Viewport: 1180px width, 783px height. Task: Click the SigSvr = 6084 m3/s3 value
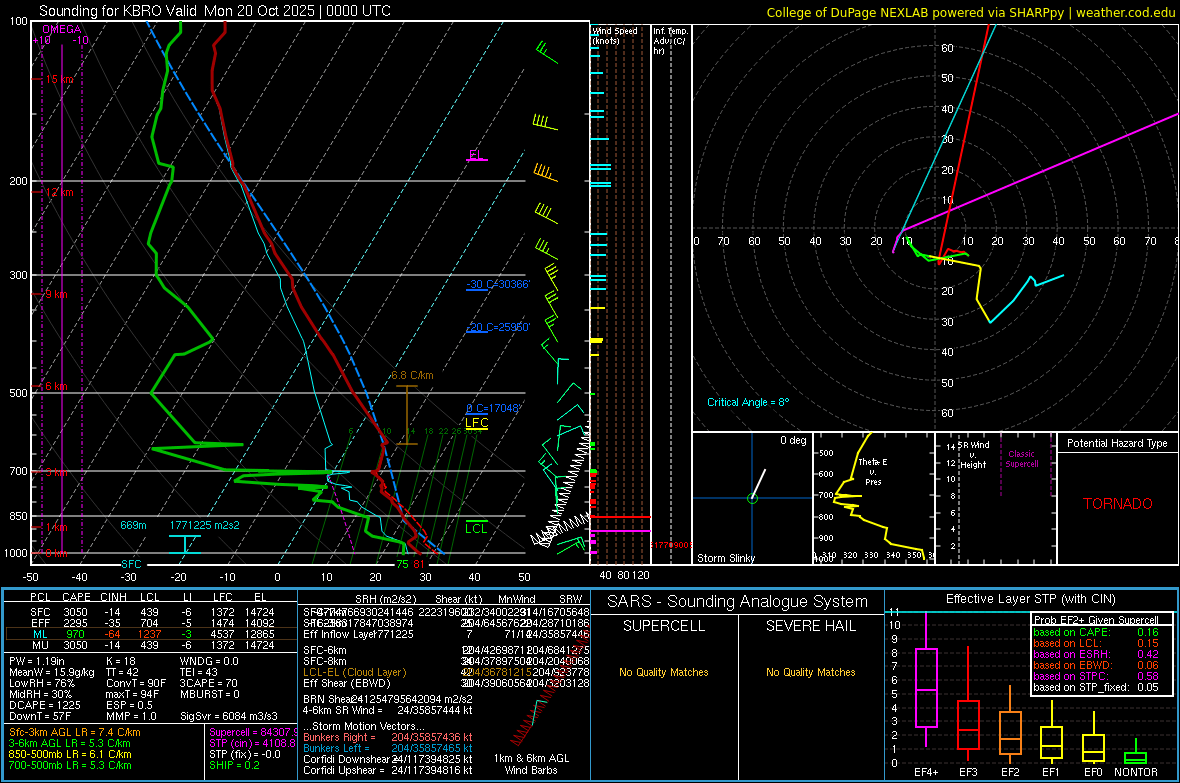pos(229,716)
